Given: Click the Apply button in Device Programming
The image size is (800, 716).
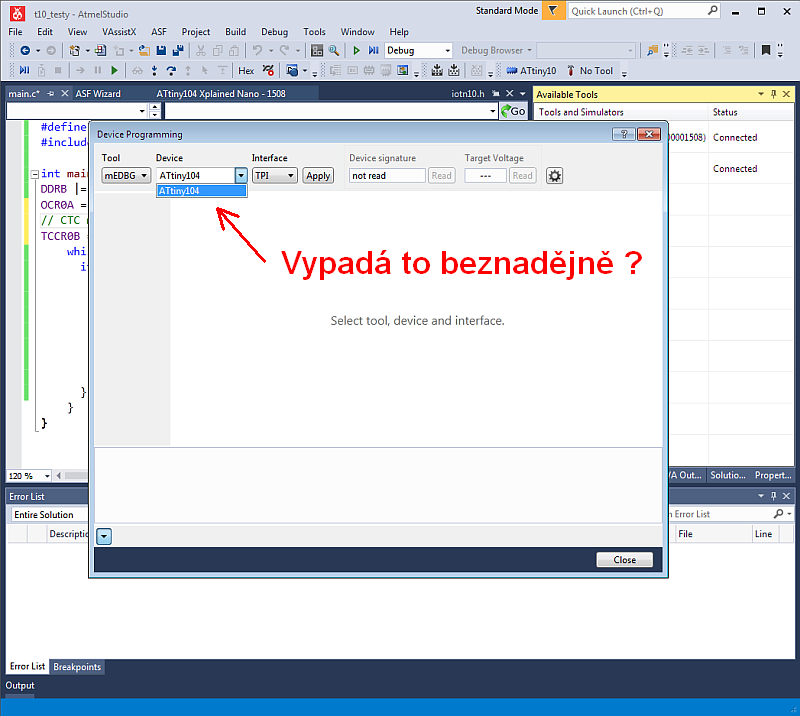Looking at the screenshot, I should tap(318, 176).
